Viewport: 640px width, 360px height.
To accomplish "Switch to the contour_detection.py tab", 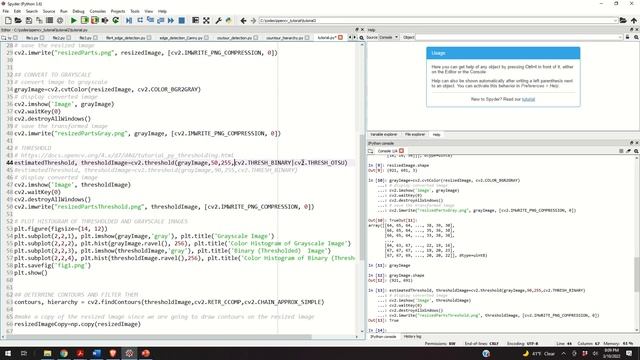I will 234,38.
